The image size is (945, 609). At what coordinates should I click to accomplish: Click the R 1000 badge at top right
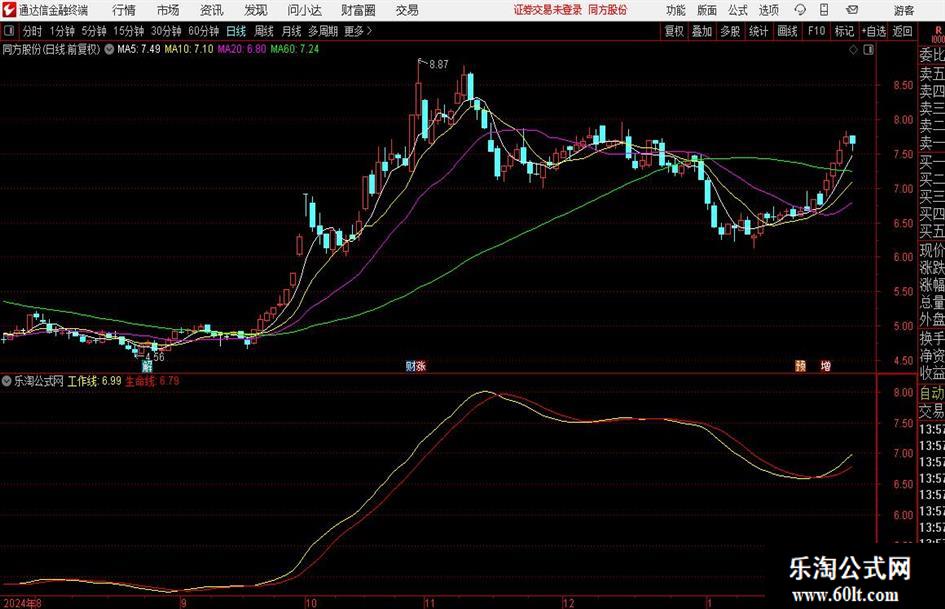(x=938, y=34)
